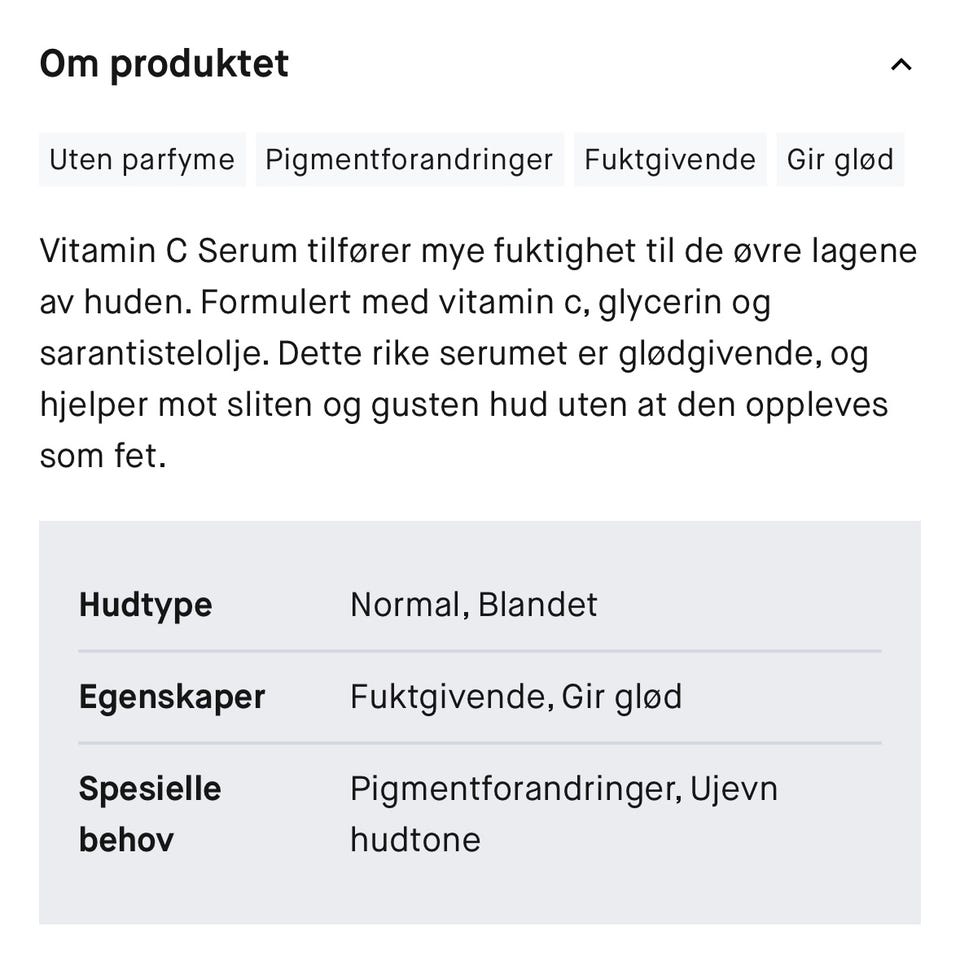This screenshot has height=953, width=960.
Task: Click the Egenskaper row label
Action: click(x=172, y=697)
